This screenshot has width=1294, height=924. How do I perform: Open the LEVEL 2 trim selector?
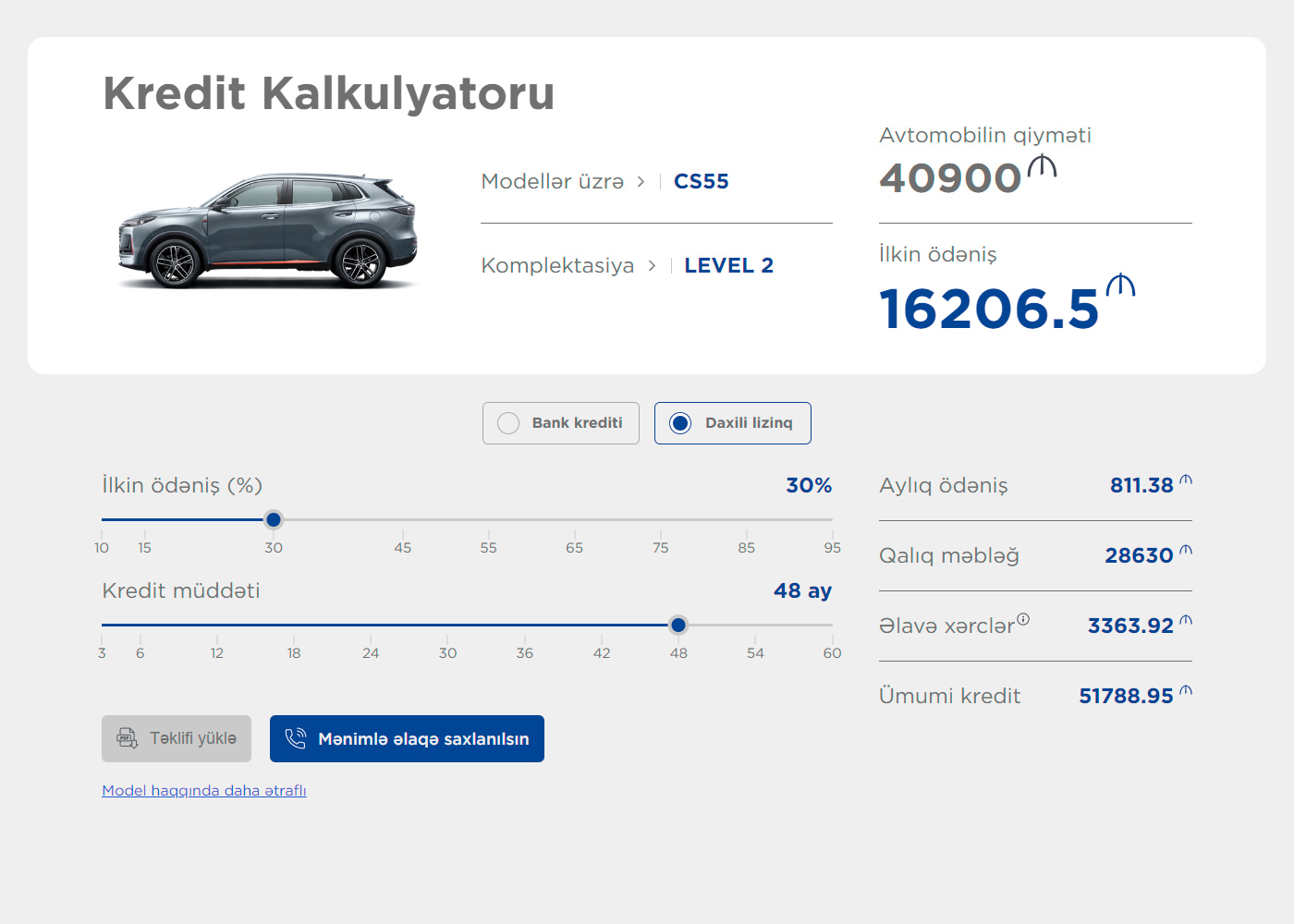728,266
